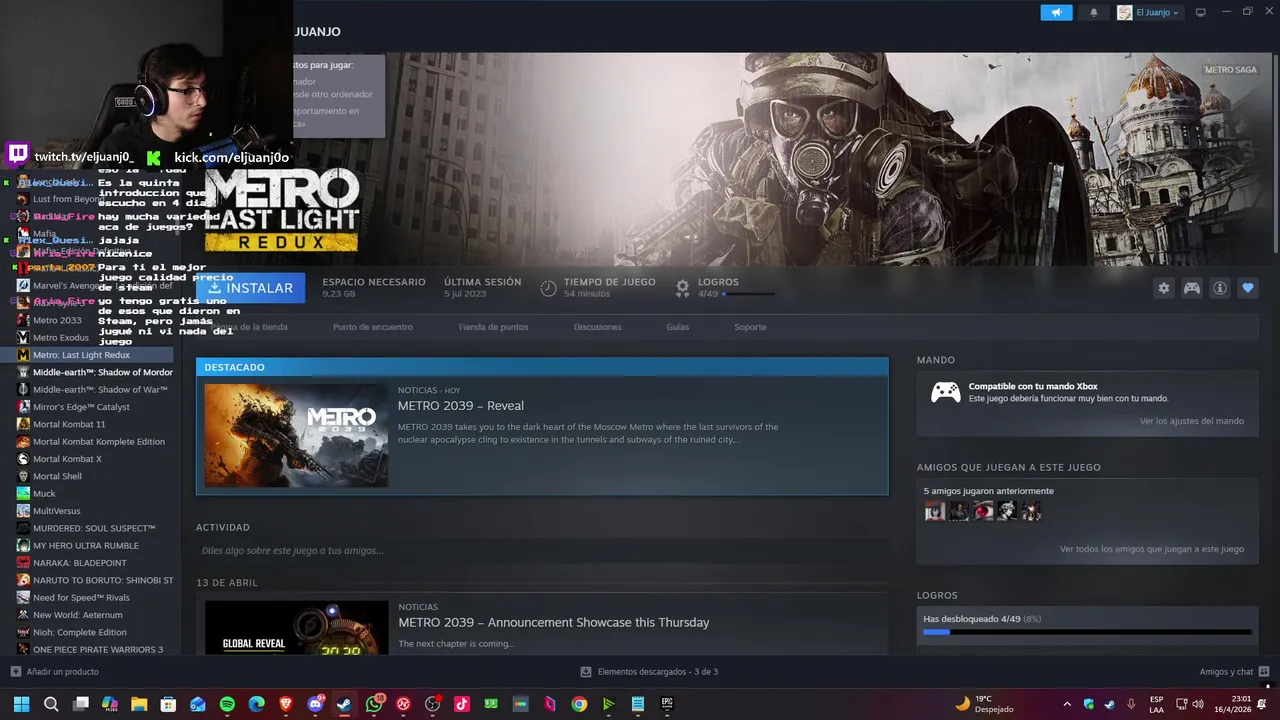Switch to the Guías tab

678,327
